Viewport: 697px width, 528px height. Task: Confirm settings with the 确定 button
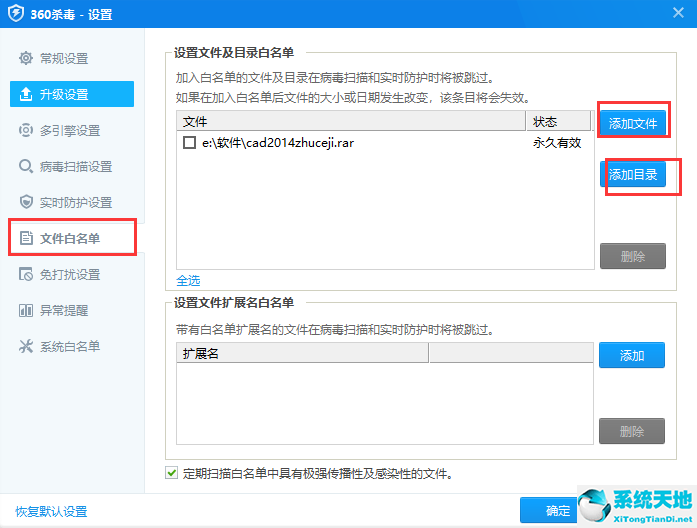(549, 510)
